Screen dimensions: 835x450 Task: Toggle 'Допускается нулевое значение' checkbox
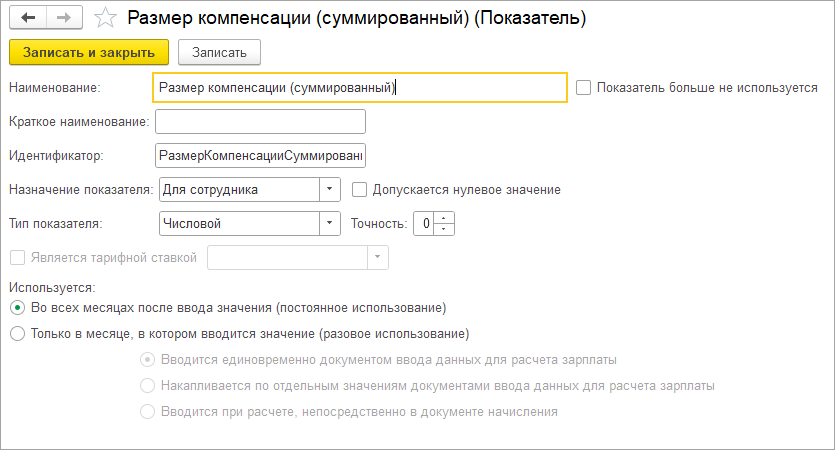[360, 189]
